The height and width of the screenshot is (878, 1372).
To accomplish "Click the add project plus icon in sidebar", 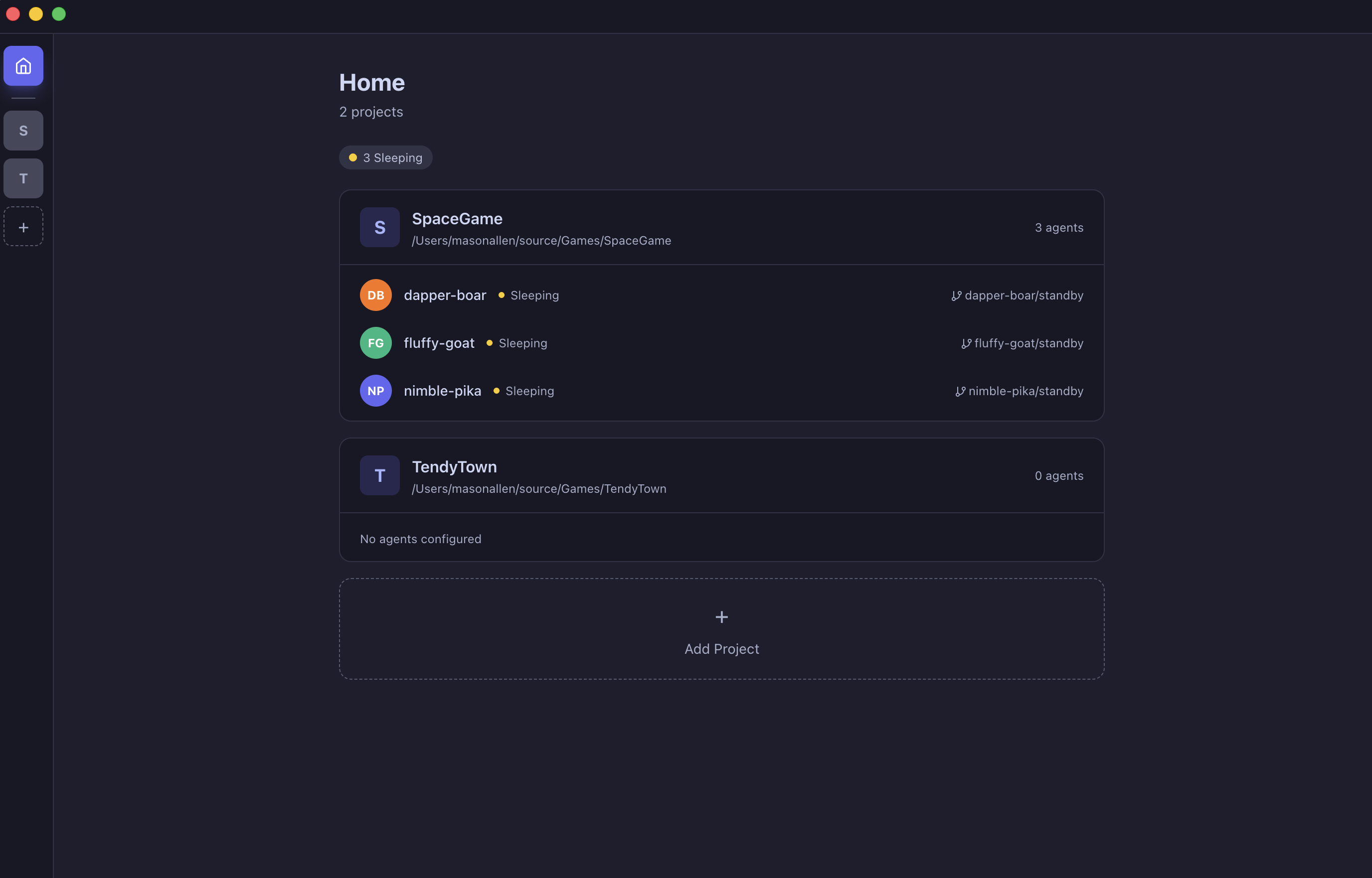I will click(x=23, y=226).
